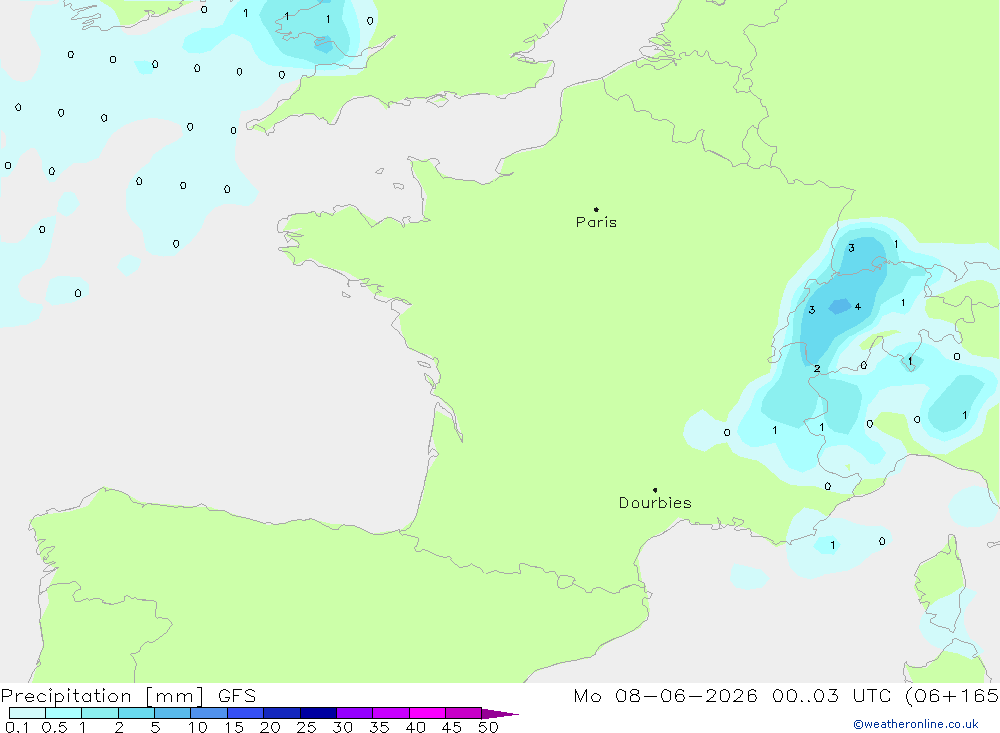Pick the 15–20 mm legend swatch
The height and width of the screenshot is (733, 1000).
pyautogui.click(x=246, y=713)
